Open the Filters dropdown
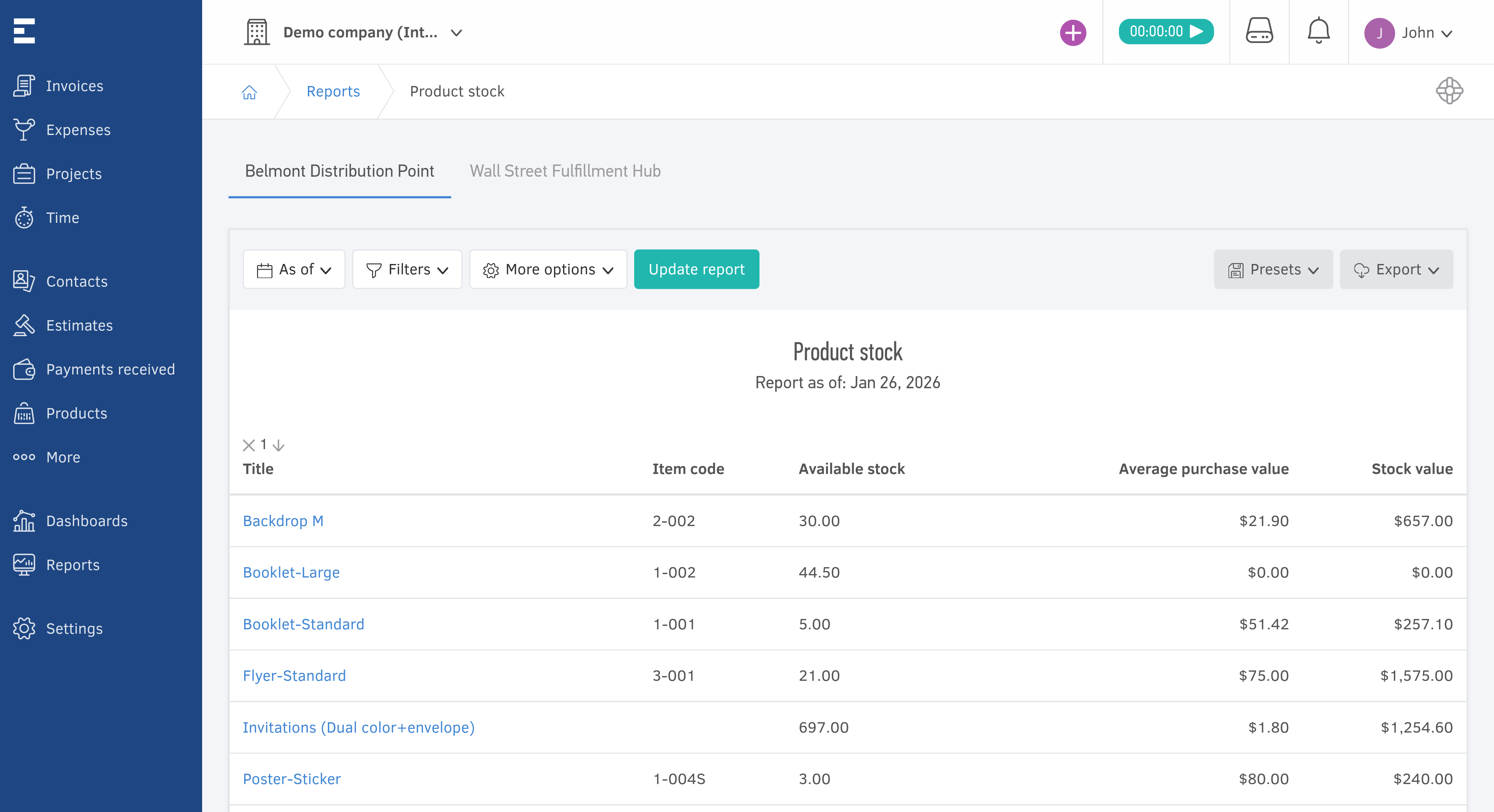The width and height of the screenshot is (1494, 812). click(x=407, y=269)
